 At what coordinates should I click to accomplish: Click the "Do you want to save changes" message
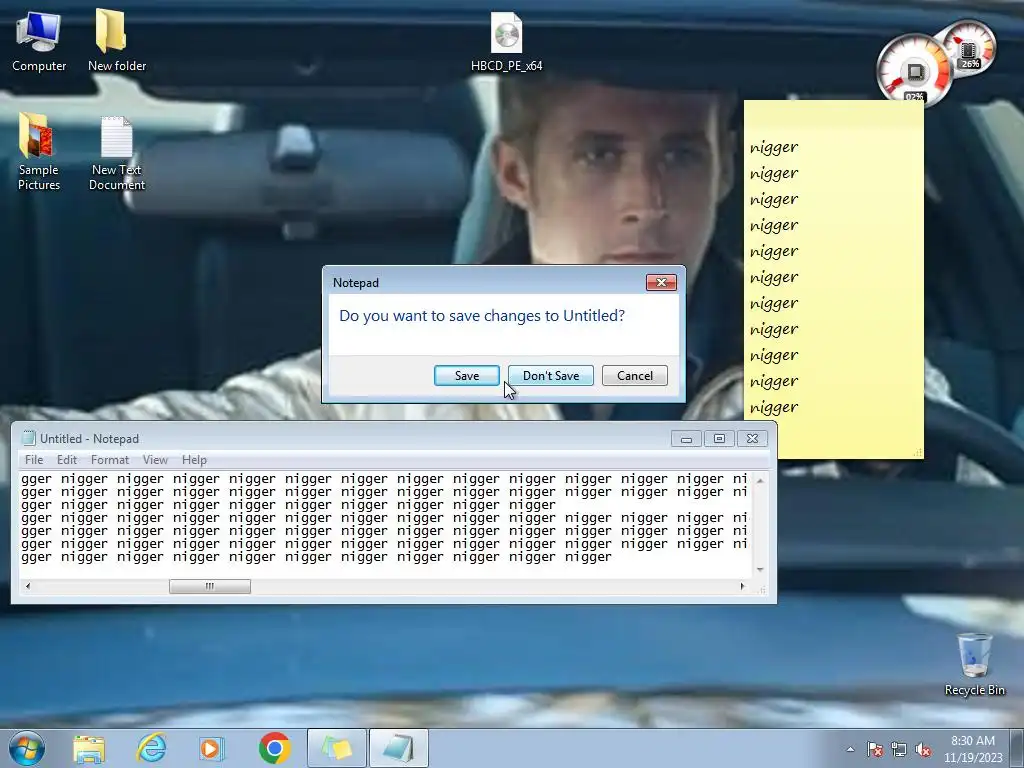pos(482,315)
